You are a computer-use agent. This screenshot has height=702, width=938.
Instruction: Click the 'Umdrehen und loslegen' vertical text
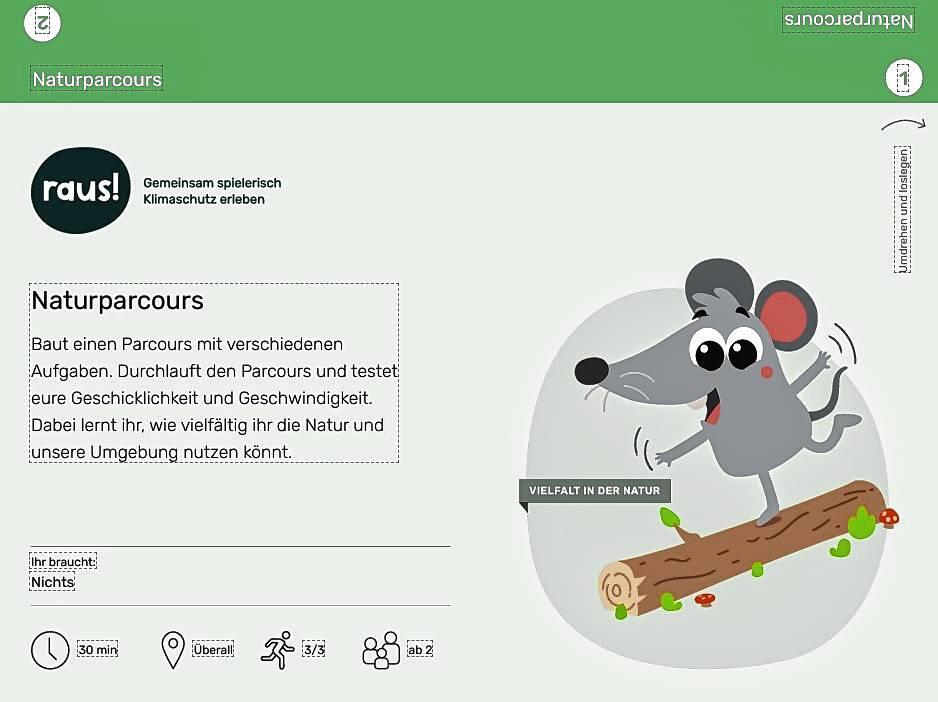[903, 209]
